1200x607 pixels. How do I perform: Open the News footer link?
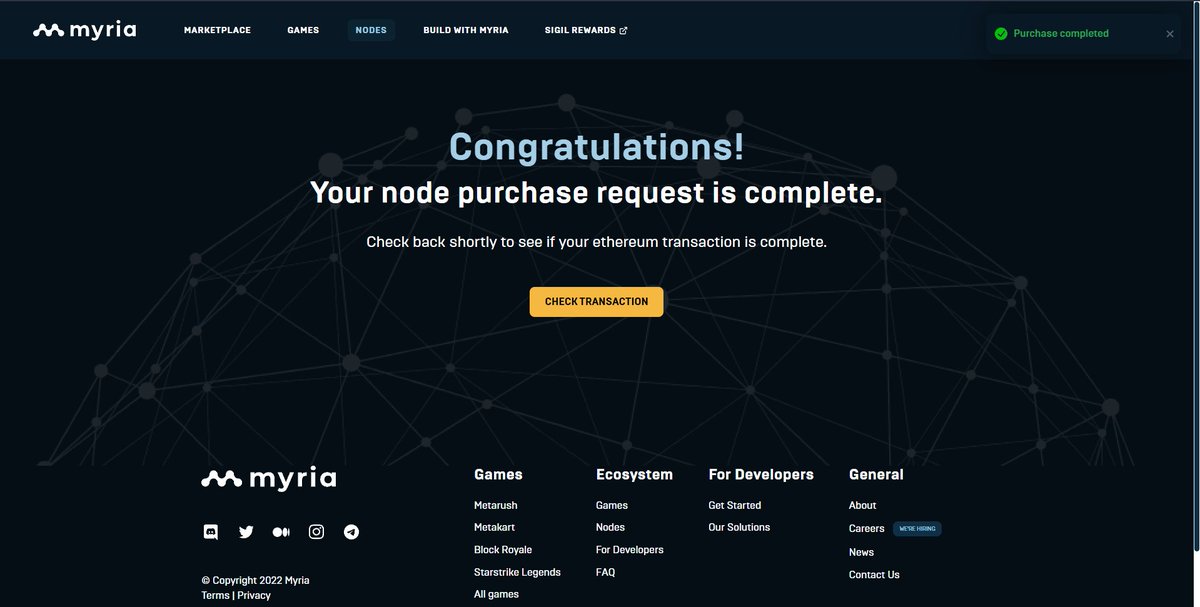pyautogui.click(x=861, y=552)
